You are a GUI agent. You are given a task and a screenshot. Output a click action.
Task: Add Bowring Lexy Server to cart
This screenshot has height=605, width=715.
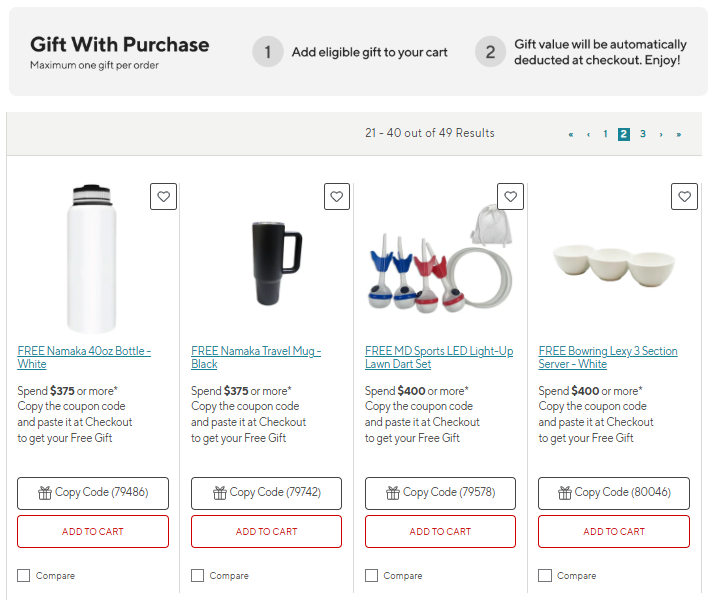(614, 531)
